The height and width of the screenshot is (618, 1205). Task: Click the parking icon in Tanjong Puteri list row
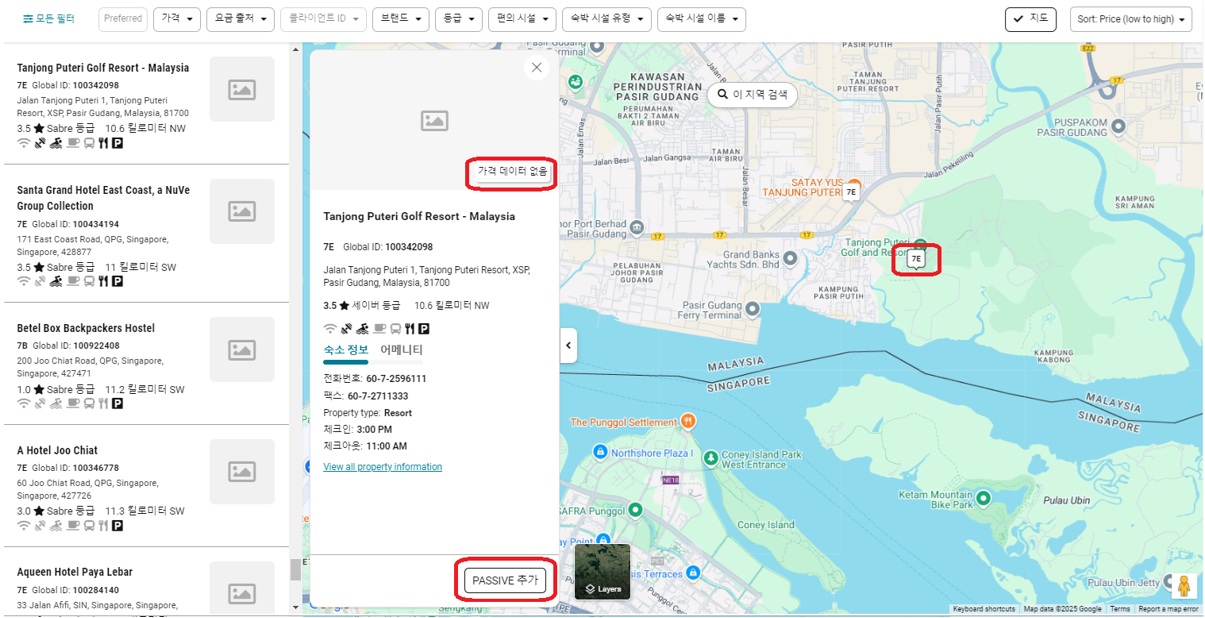(x=117, y=143)
